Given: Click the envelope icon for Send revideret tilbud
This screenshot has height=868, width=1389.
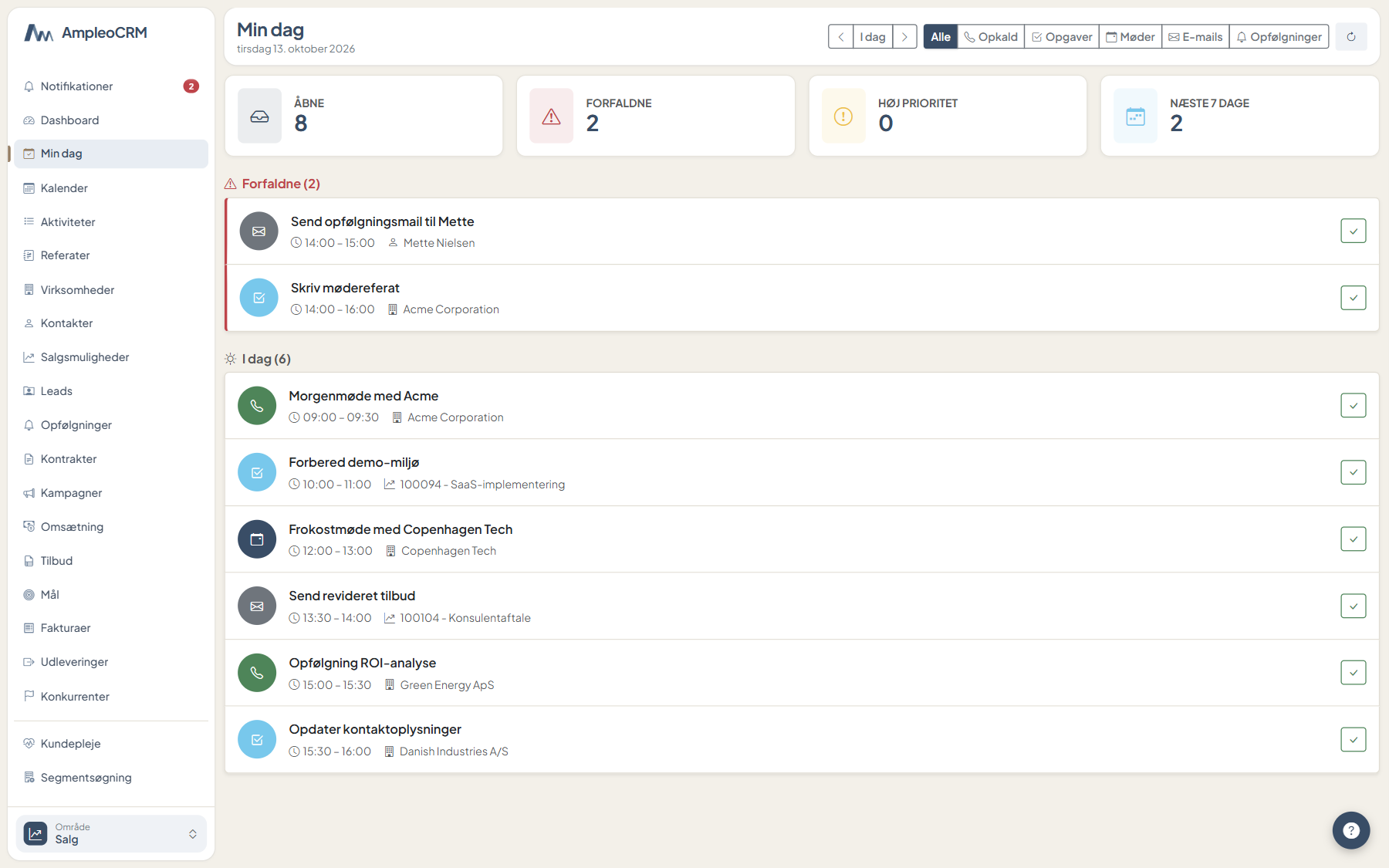Looking at the screenshot, I should tap(257, 606).
